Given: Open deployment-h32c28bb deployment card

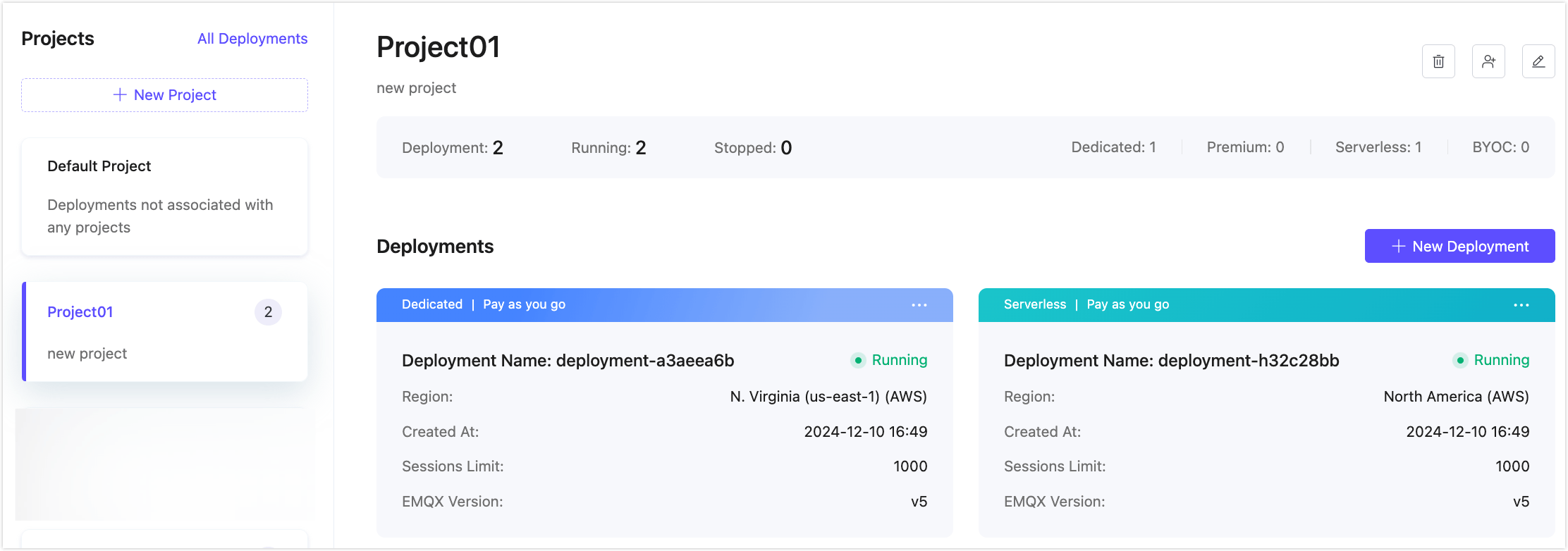Looking at the screenshot, I should [1170, 361].
